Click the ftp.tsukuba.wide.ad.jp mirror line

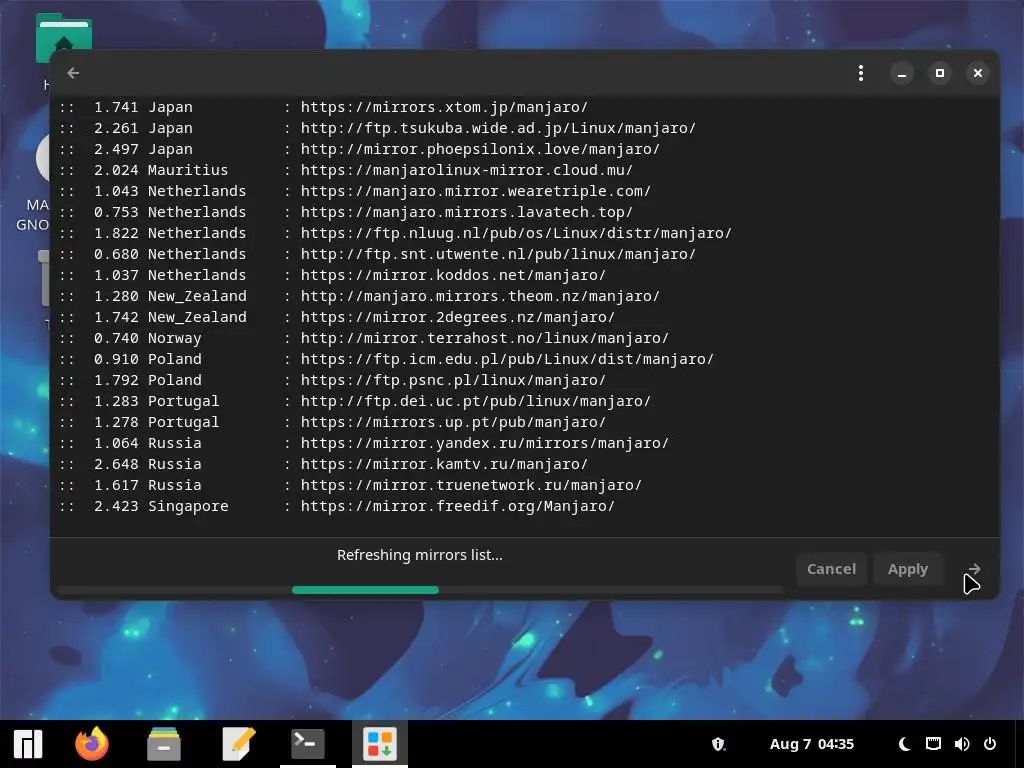377,128
